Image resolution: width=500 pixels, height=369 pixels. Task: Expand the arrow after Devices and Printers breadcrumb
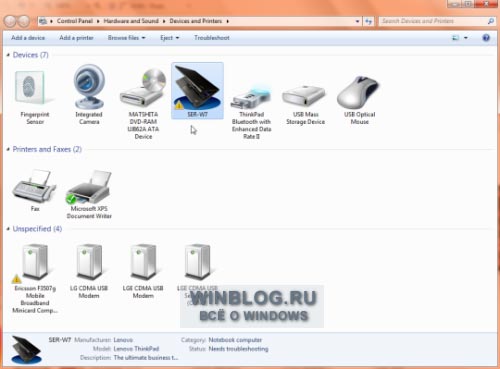pos(228,21)
